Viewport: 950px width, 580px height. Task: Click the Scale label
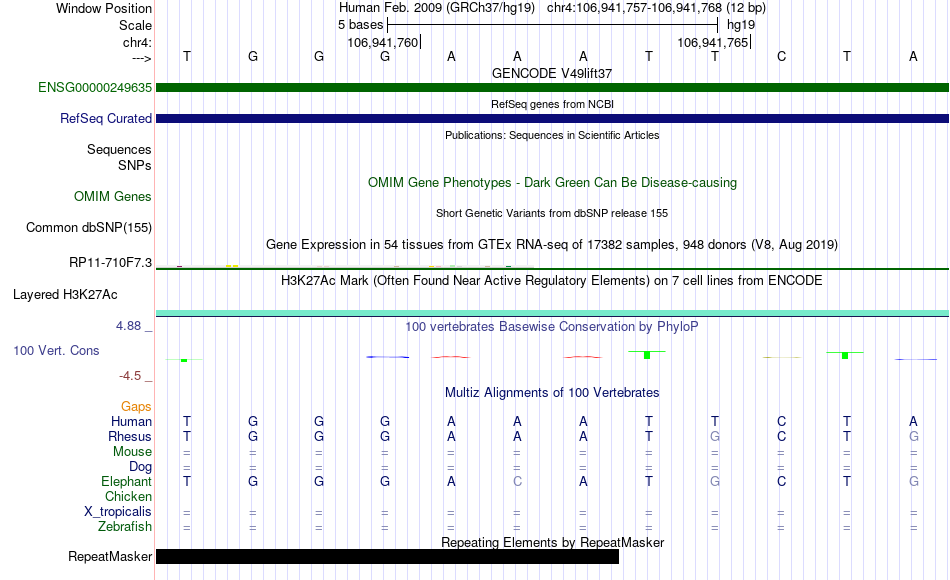[135, 25]
